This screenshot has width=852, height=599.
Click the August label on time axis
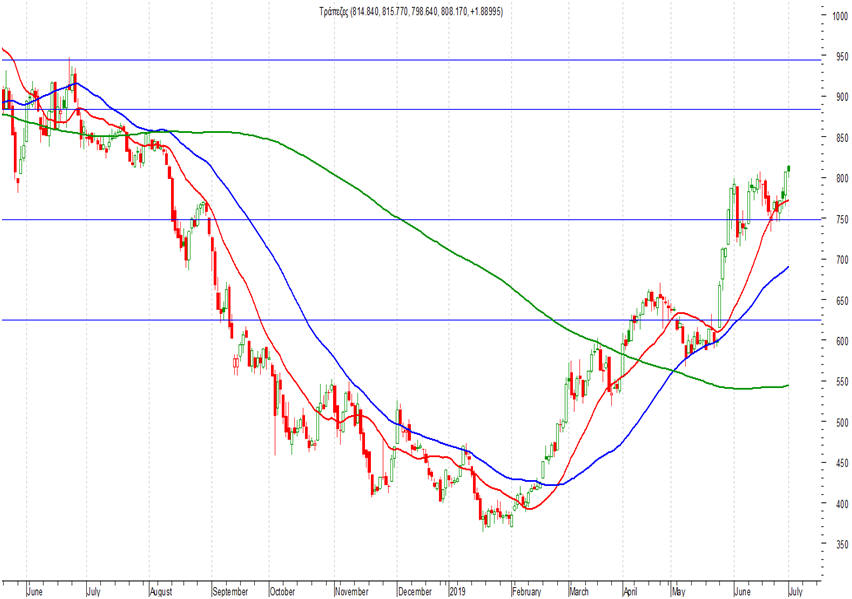coord(161,591)
